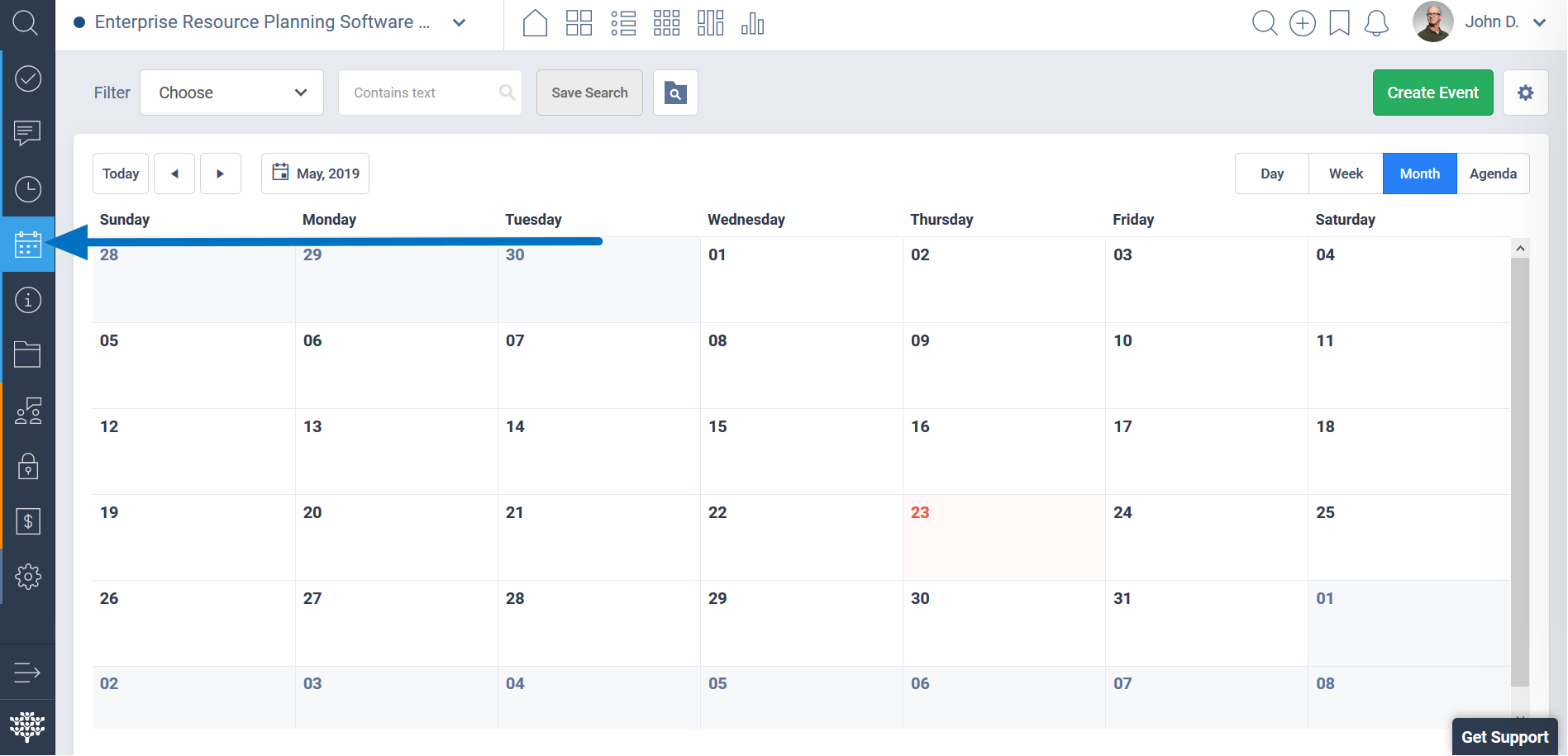Click the tasks checkmark icon in sidebar
This screenshot has height=756, width=1568.
point(28,78)
